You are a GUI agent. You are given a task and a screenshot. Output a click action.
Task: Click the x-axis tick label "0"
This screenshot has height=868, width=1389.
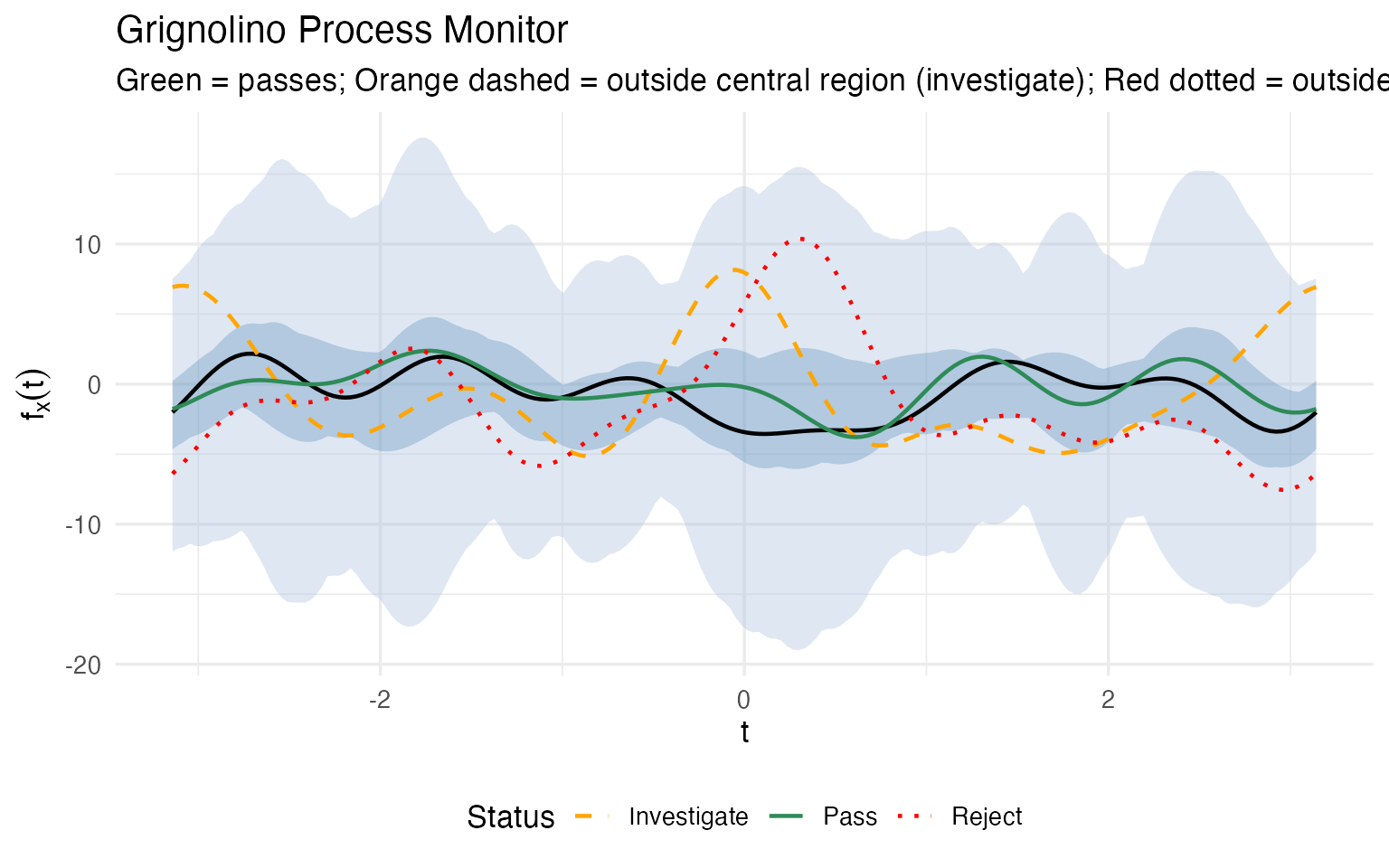[743, 700]
